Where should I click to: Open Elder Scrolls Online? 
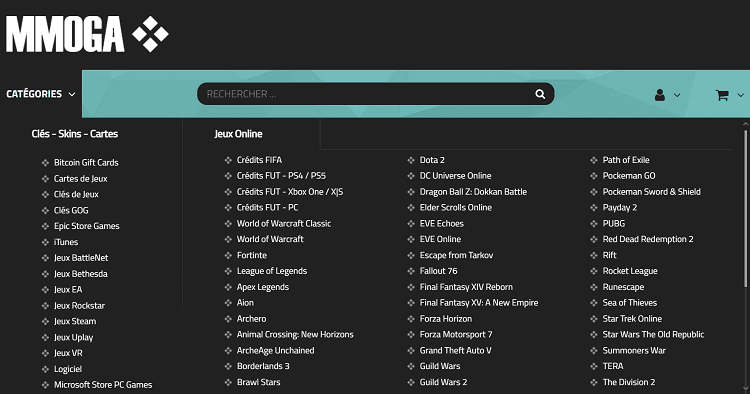[x=456, y=207]
